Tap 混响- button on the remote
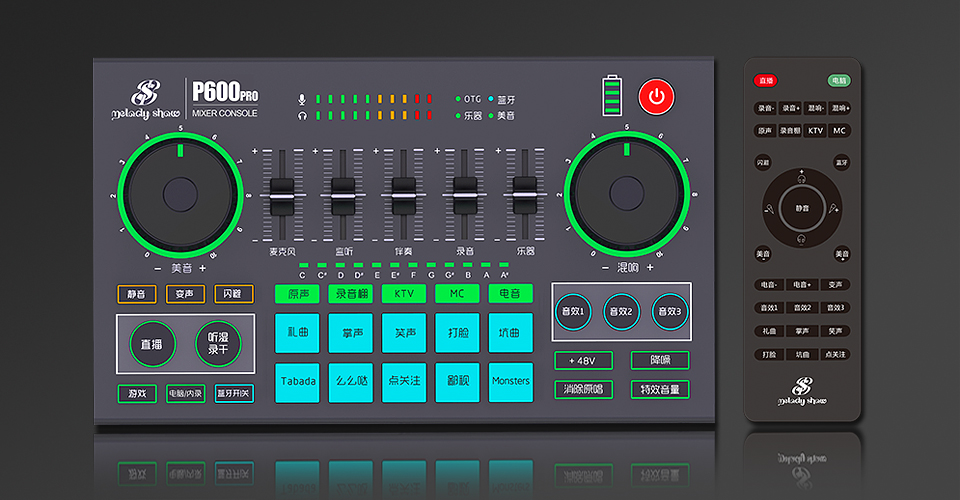This screenshot has height=500, width=960. pyautogui.click(x=816, y=108)
